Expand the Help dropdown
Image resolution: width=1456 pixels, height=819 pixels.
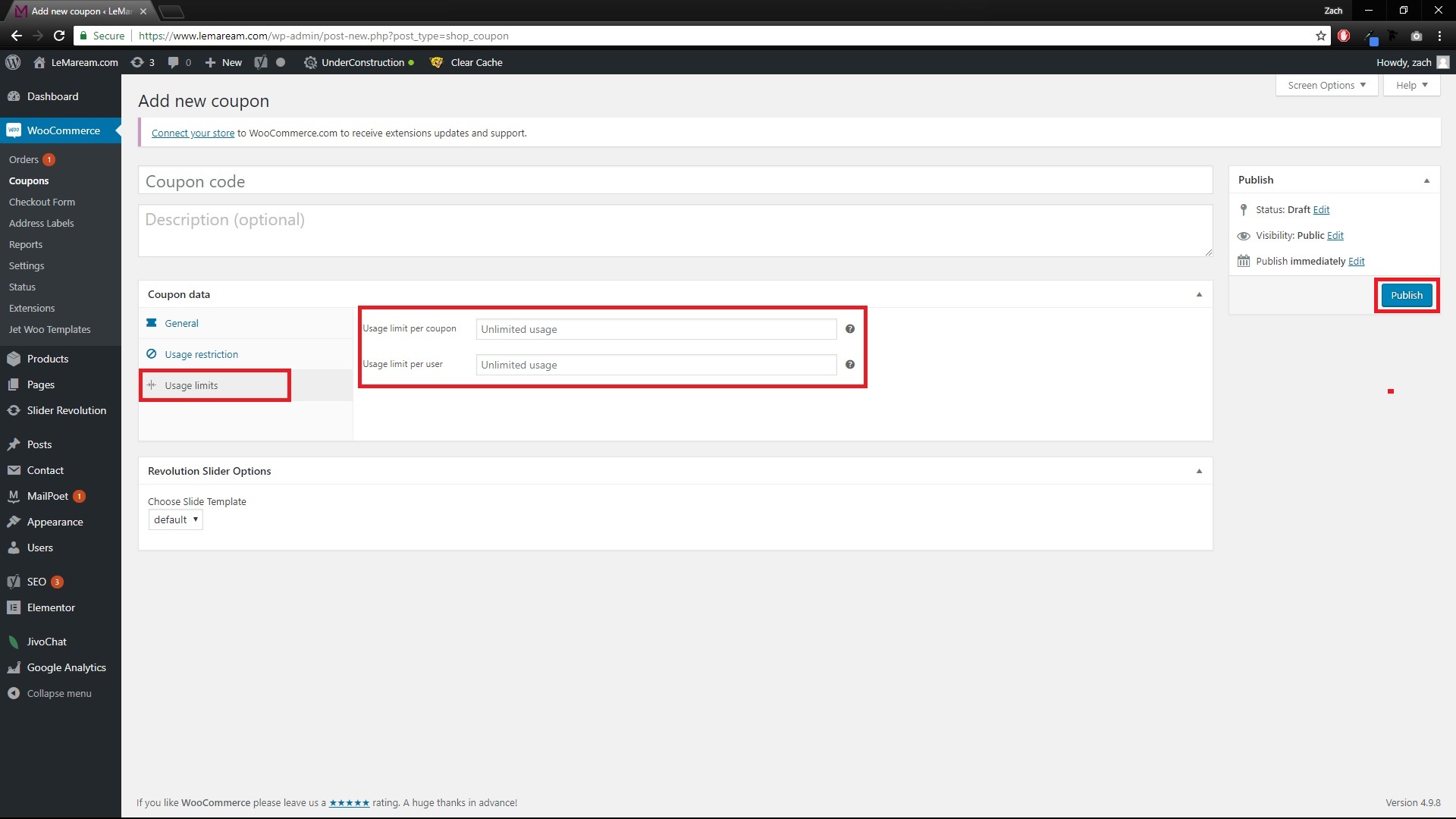1411,85
